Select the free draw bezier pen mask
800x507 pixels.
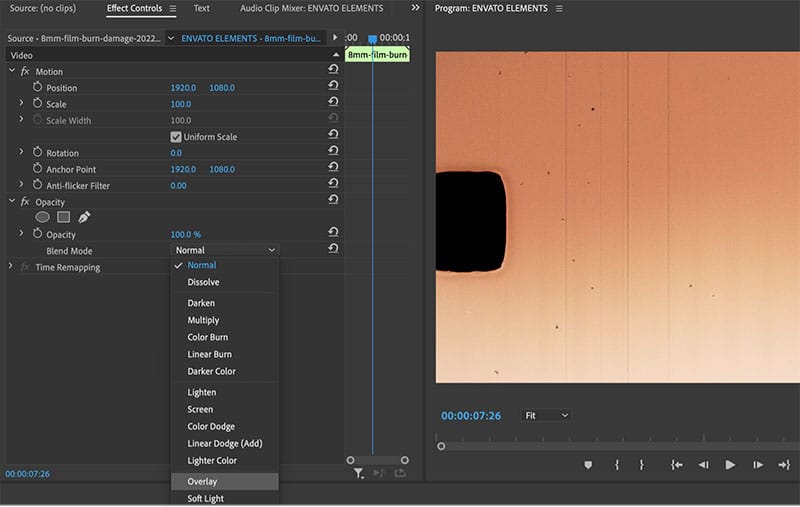click(84, 217)
